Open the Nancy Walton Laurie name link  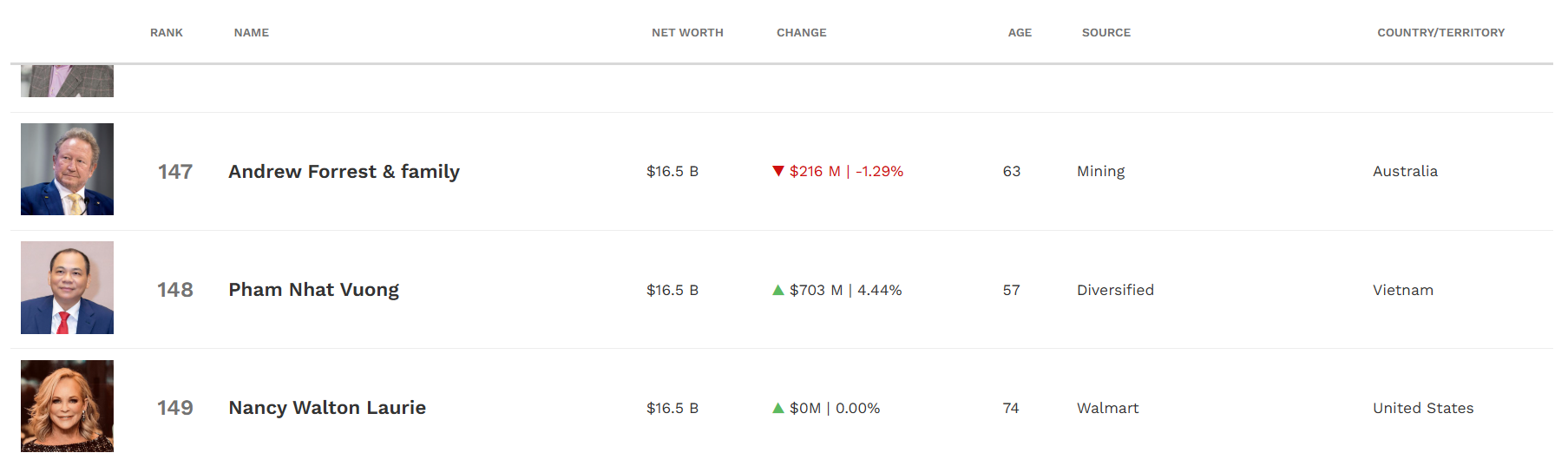[x=327, y=408]
